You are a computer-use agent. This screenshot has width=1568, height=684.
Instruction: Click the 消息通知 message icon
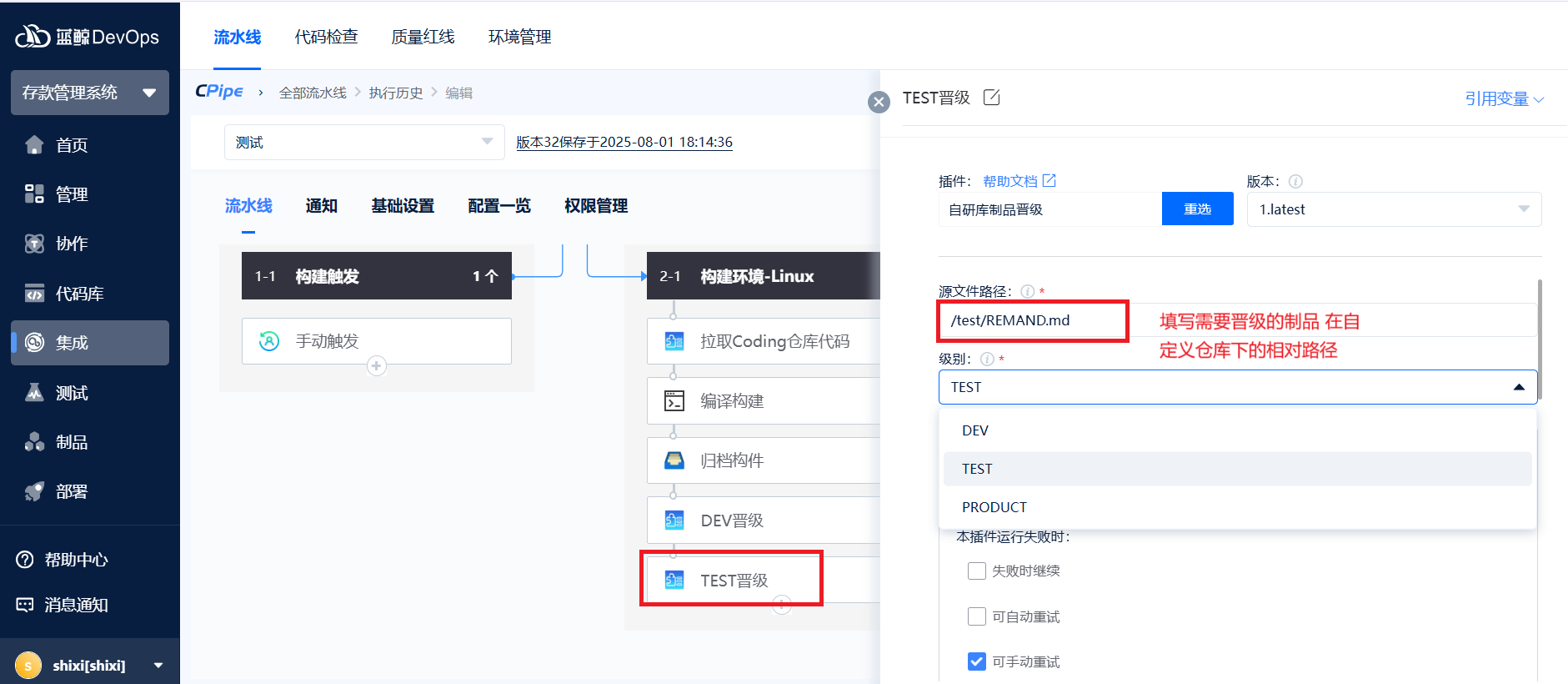coord(25,605)
